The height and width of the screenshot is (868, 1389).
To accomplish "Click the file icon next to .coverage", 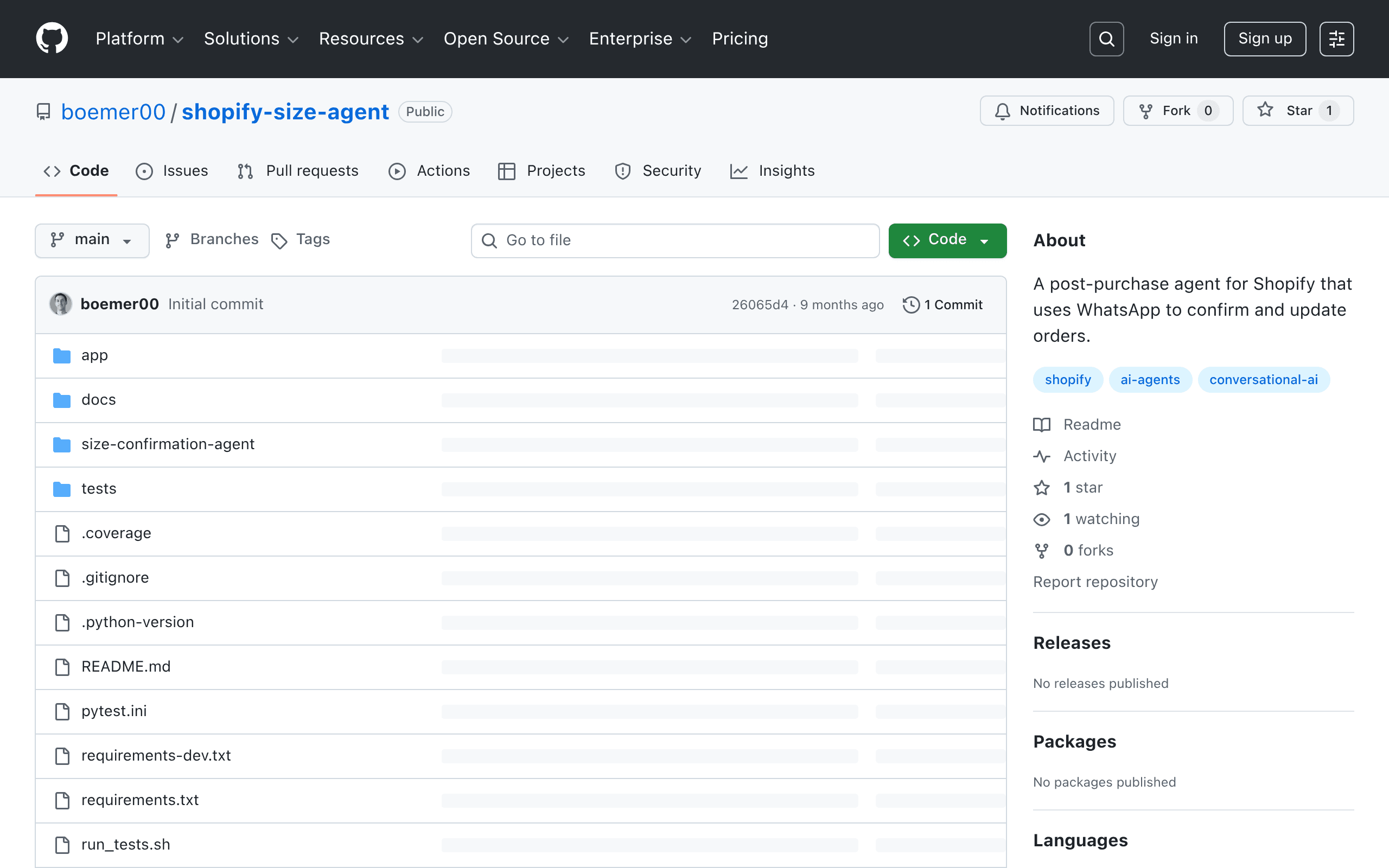I will click(62, 533).
